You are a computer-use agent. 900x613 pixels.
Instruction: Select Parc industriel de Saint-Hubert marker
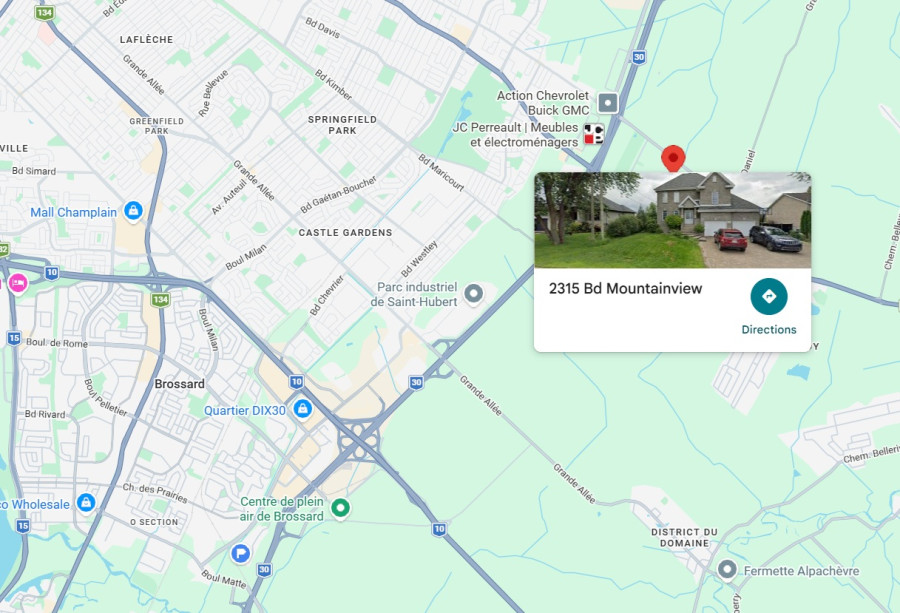(474, 294)
